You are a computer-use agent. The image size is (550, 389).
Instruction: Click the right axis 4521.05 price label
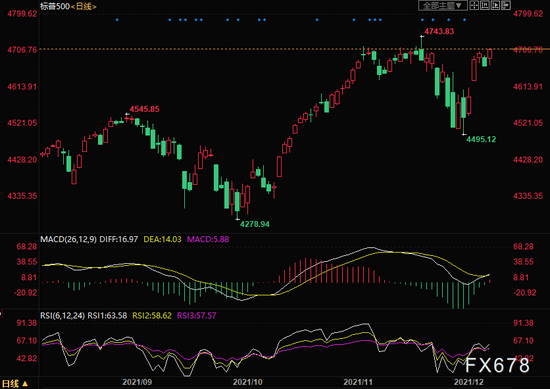[x=528, y=123]
